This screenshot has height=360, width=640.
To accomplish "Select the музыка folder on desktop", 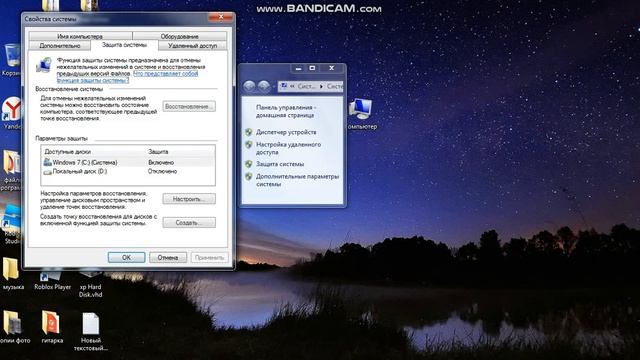I will tap(12, 273).
